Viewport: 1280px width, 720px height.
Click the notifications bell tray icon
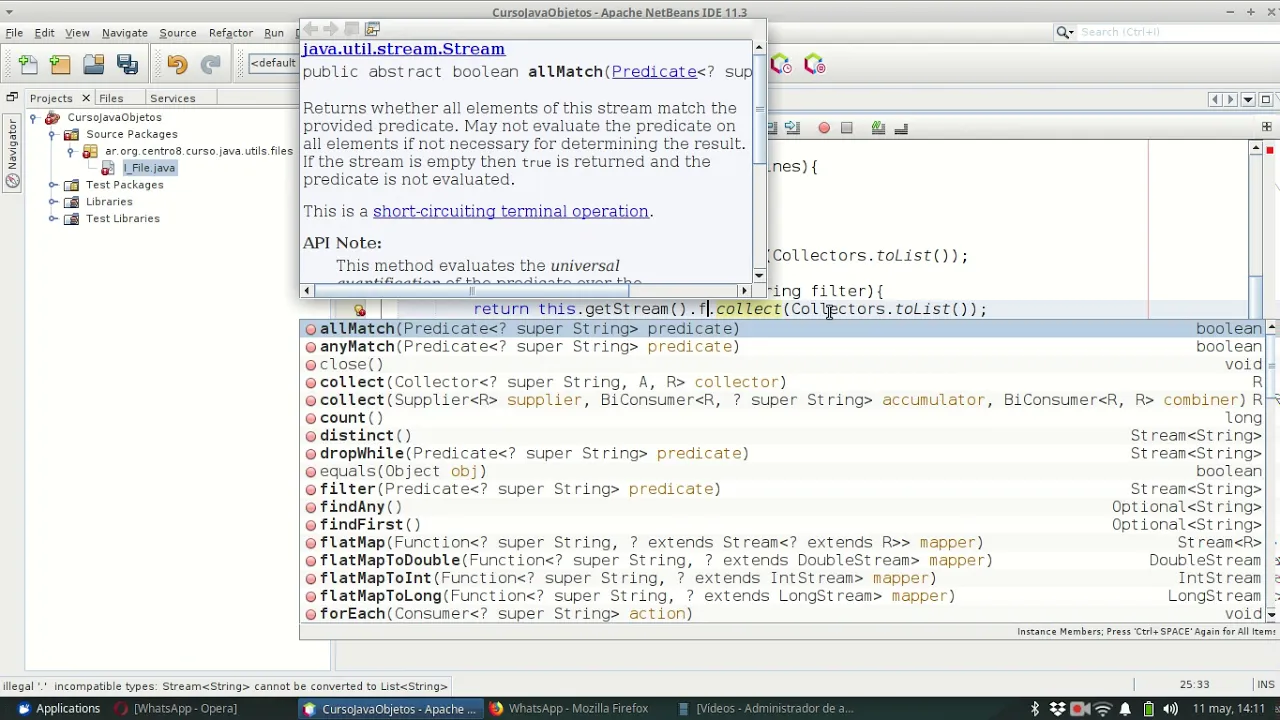click(1123, 709)
